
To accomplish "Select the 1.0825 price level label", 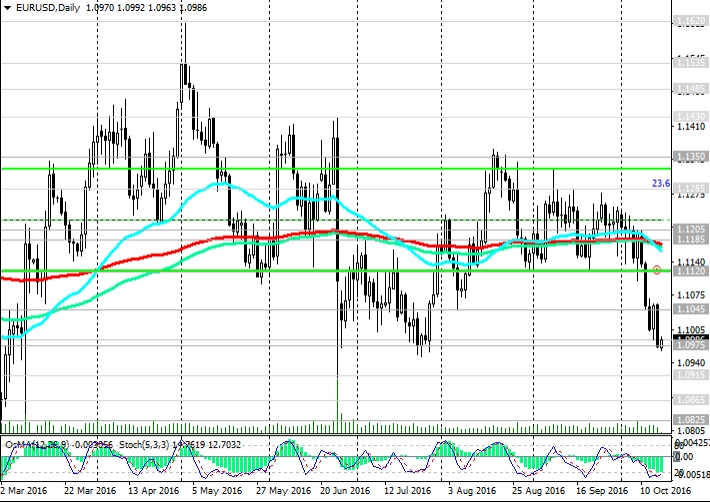I will pos(690,420).
